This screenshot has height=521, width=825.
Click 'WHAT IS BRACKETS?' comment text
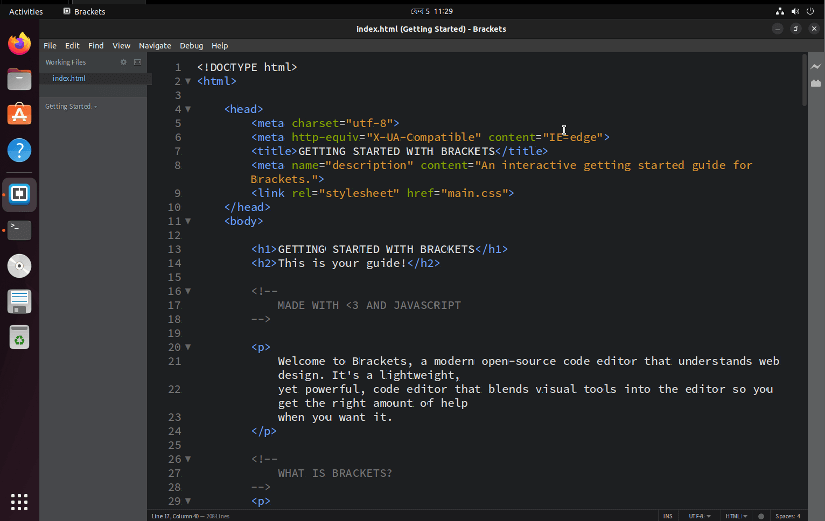335,473
